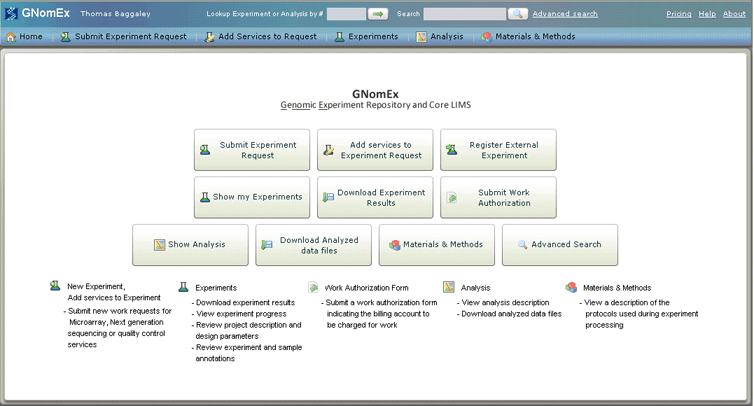The height and width of the screenshot is (406, 754).
Task: Open the Pricing link
Action: [x=679, y=14]
